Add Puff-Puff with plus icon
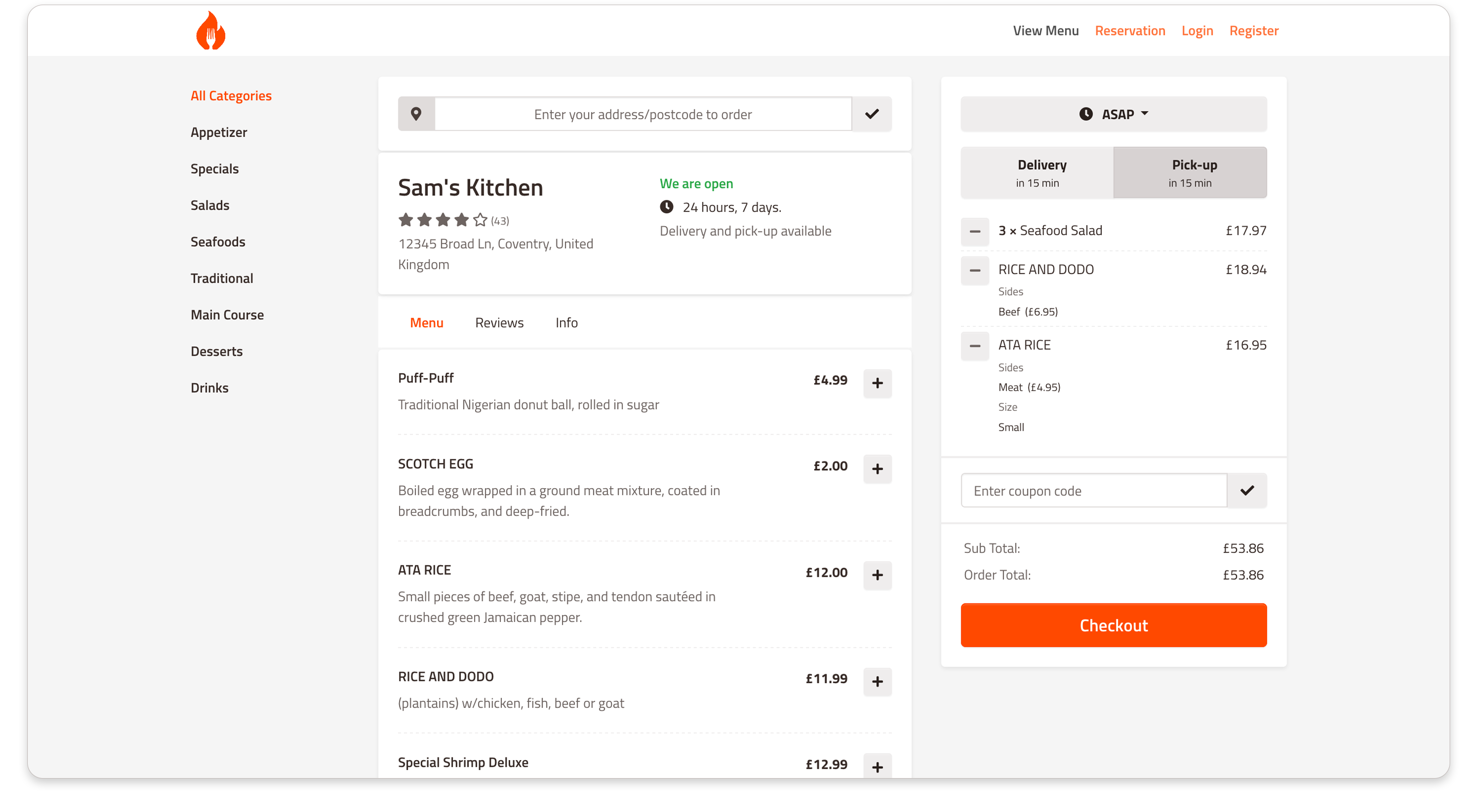 point(877,383)
